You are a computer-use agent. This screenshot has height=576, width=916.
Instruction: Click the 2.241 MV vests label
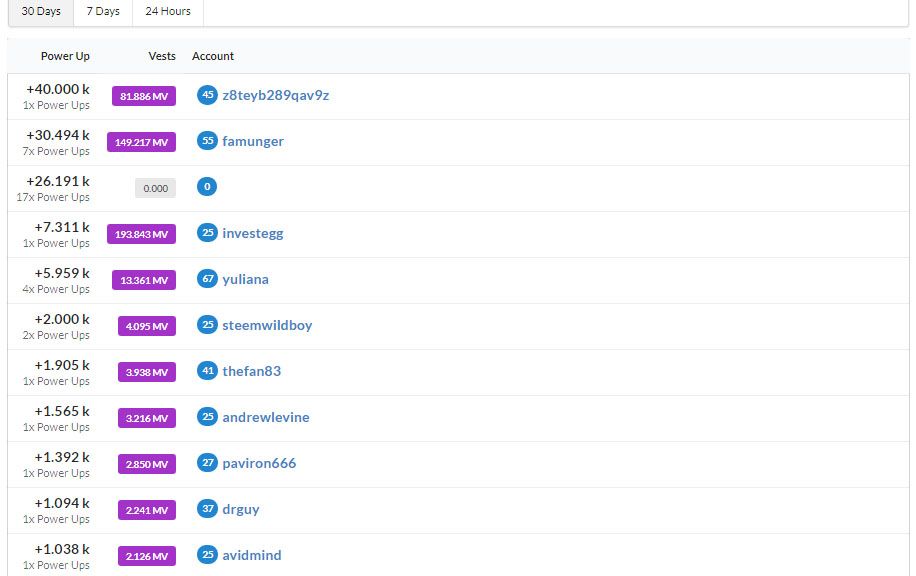coord(147,510)
